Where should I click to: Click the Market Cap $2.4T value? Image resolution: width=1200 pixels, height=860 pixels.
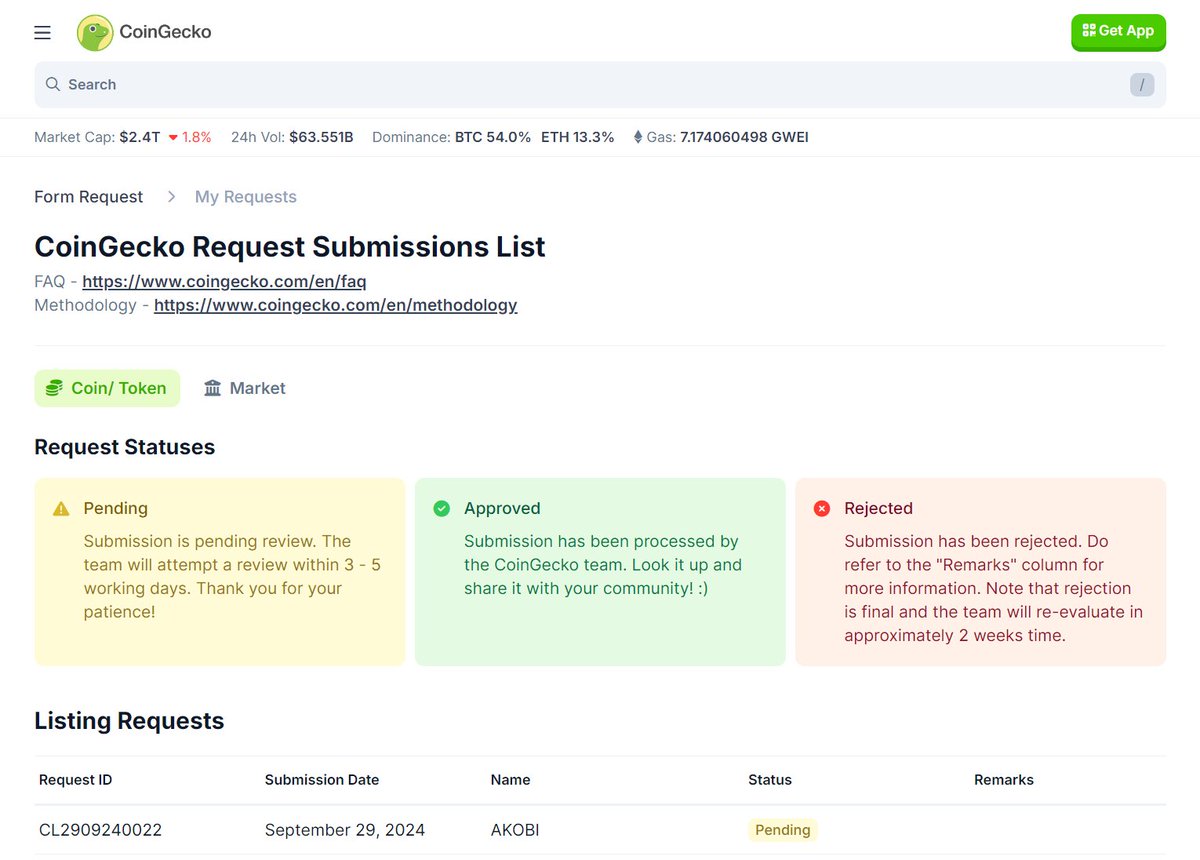[139, 137]
